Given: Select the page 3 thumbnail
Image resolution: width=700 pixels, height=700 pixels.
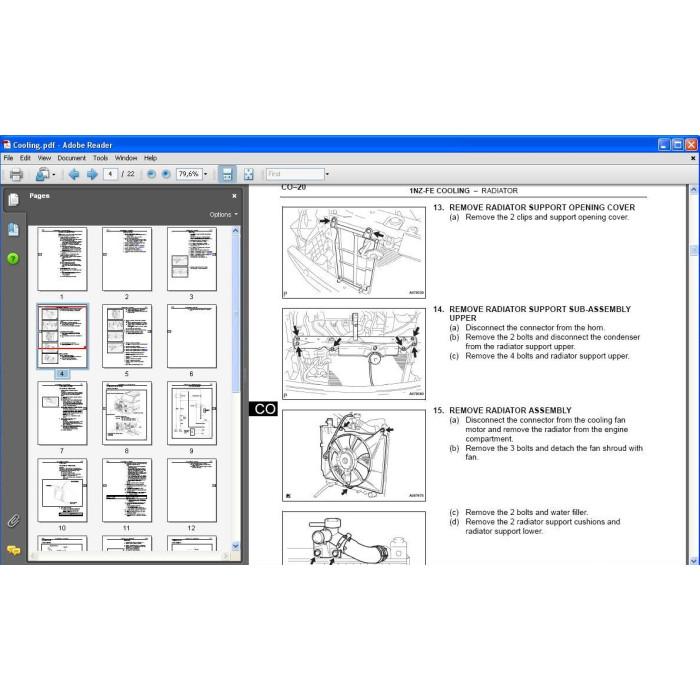Looking at the screenshot, I should pyautogui.click(x=192, y=259).
